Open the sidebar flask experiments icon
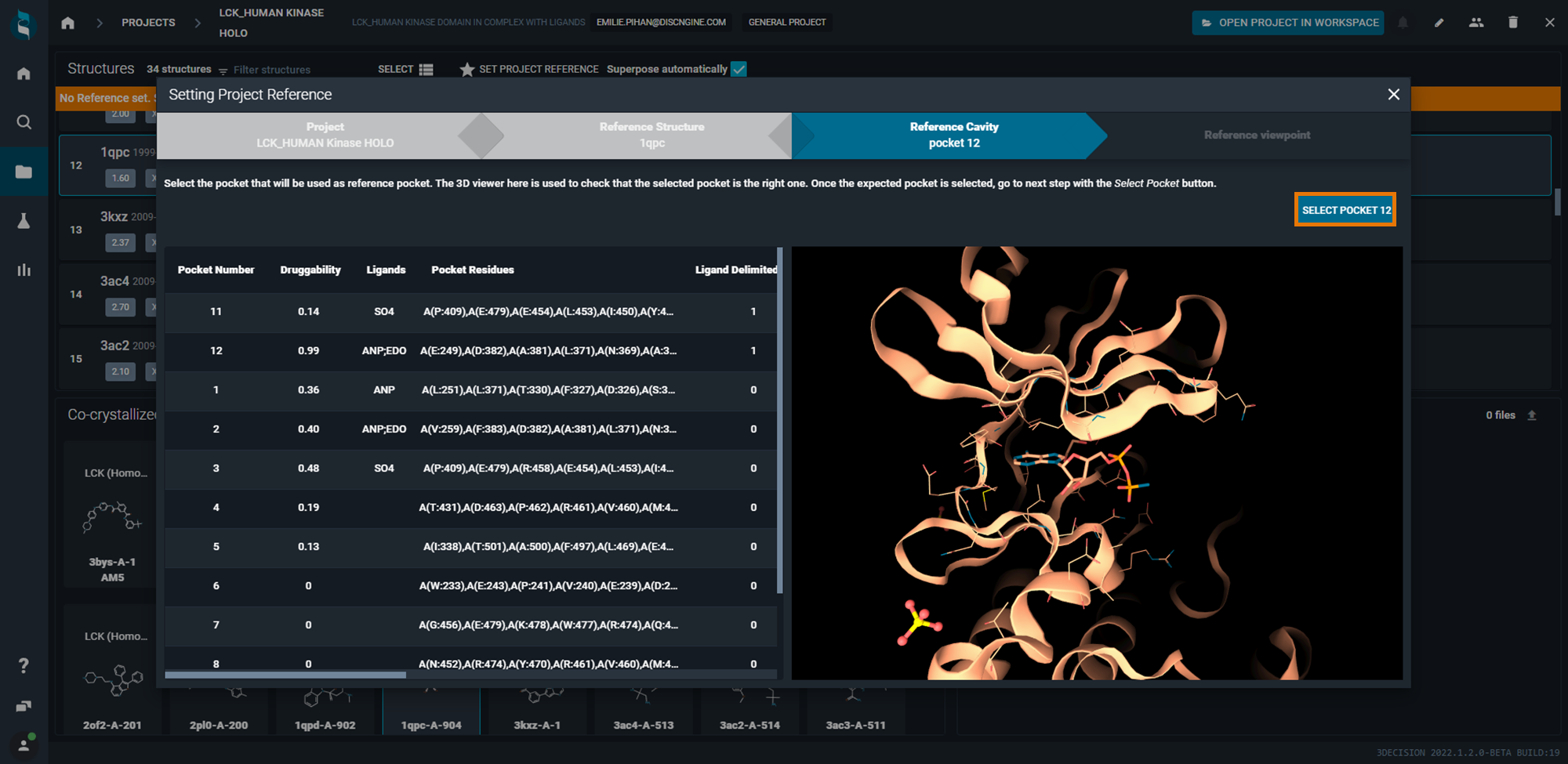1568x764 pixels. (x=24, y=221)
